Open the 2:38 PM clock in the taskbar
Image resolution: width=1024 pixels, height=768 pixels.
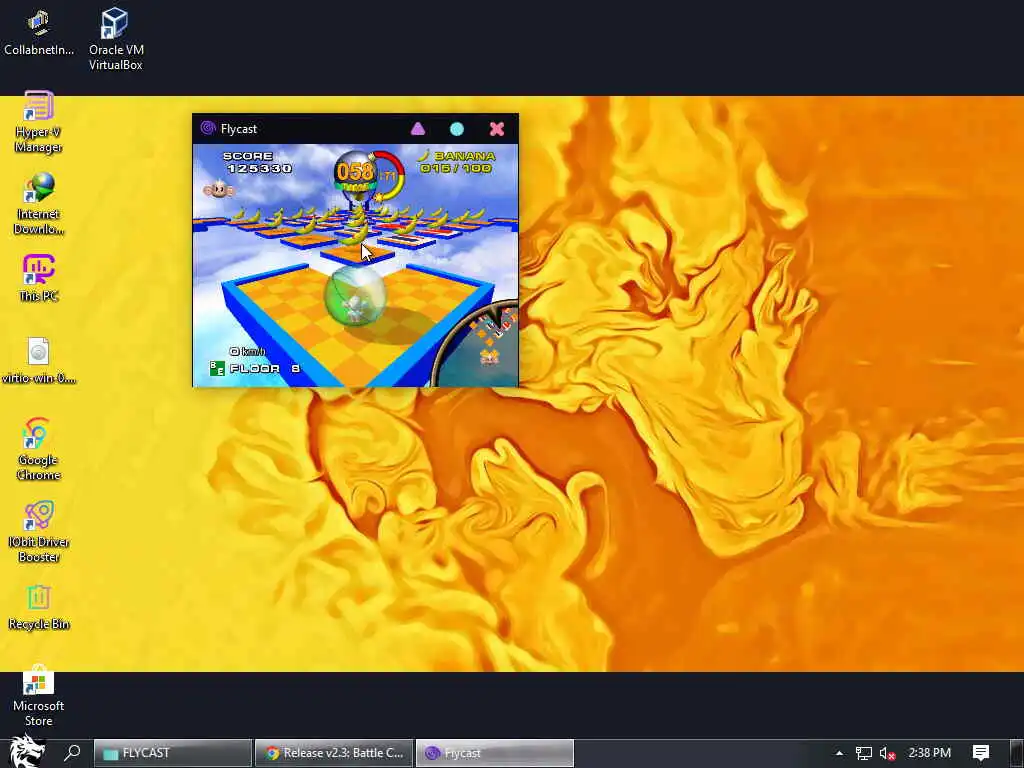(929, 753)
